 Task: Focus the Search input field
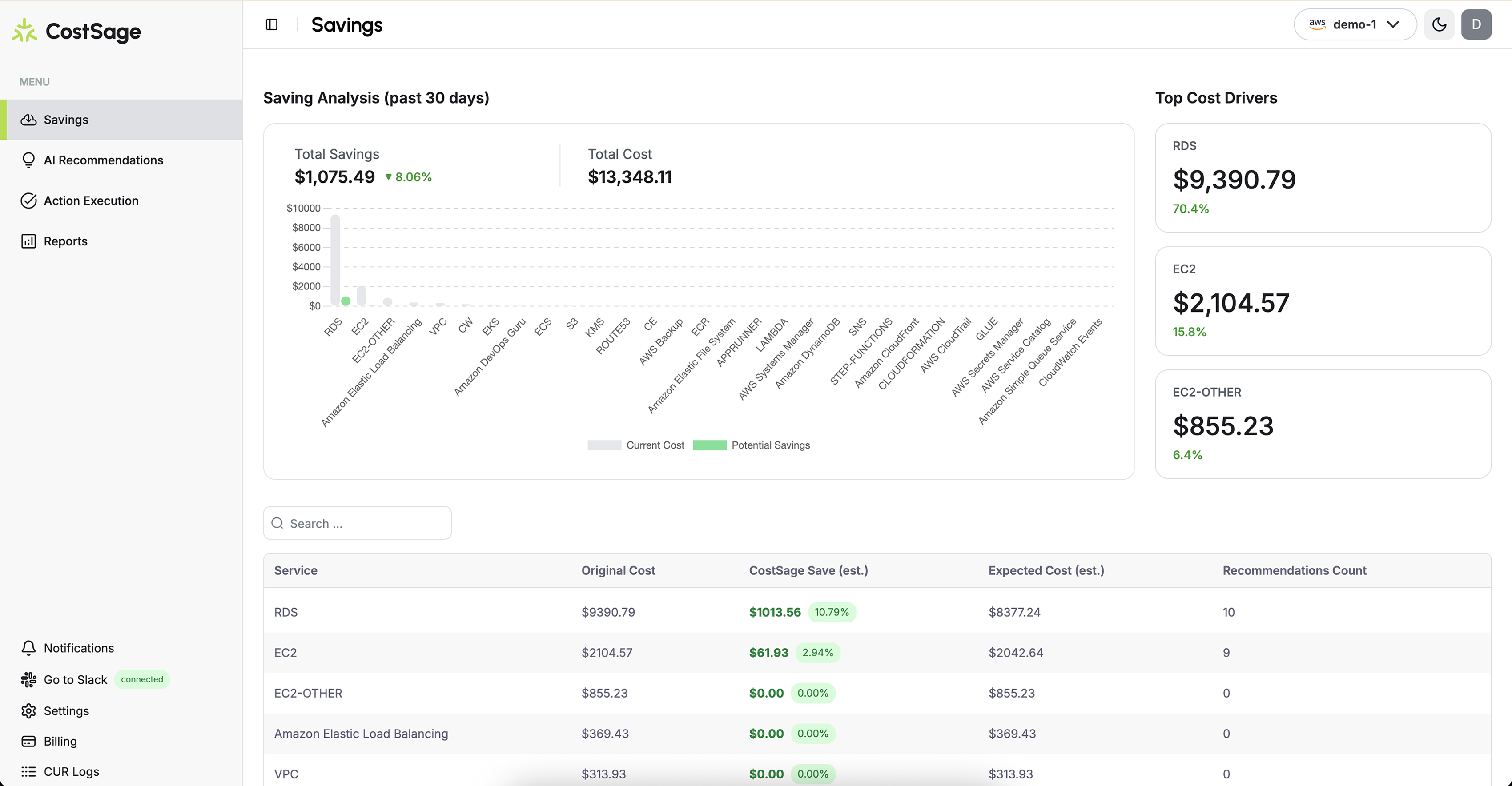[x=358, y=523]
